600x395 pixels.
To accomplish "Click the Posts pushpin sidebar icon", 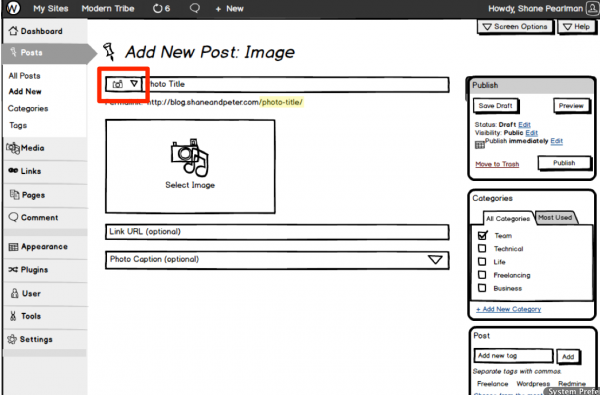I will point(14,52).
